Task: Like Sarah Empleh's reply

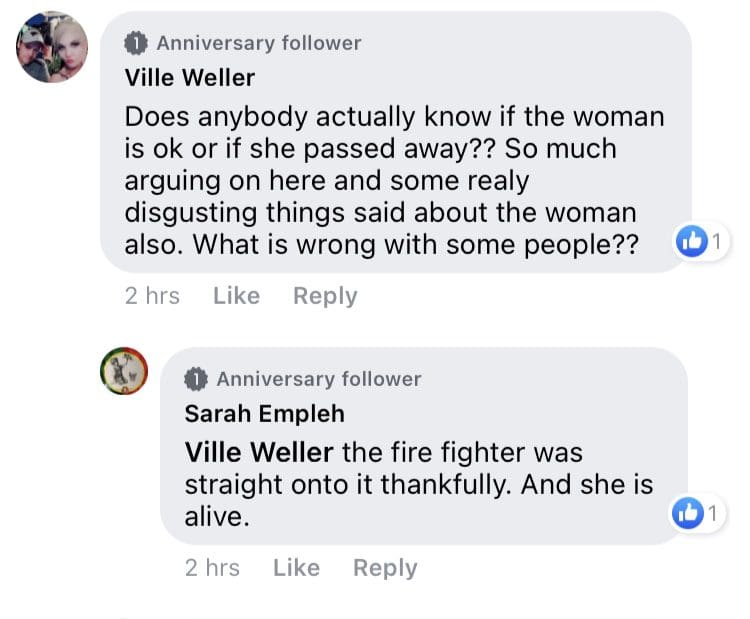Action: pyautogui.click(x=297, y=568)
